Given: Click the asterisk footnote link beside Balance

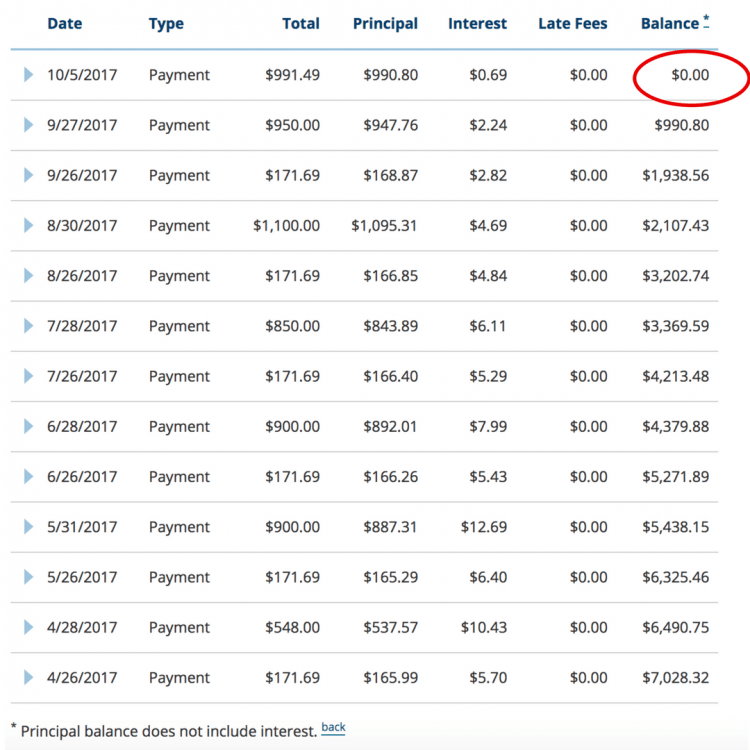Looking at the screenshot, I should tap(706, 21).
